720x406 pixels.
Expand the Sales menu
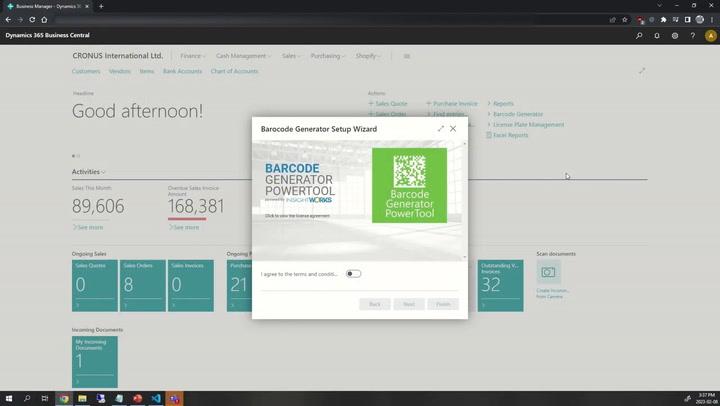(291, 56)
